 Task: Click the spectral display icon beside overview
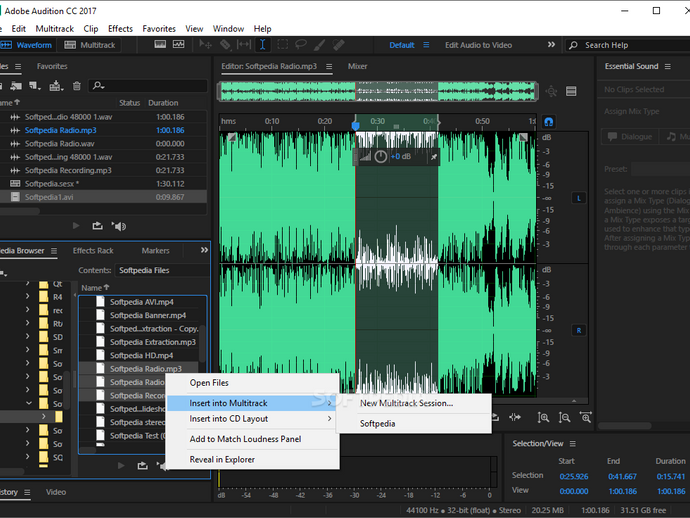(x=573, y=91)
